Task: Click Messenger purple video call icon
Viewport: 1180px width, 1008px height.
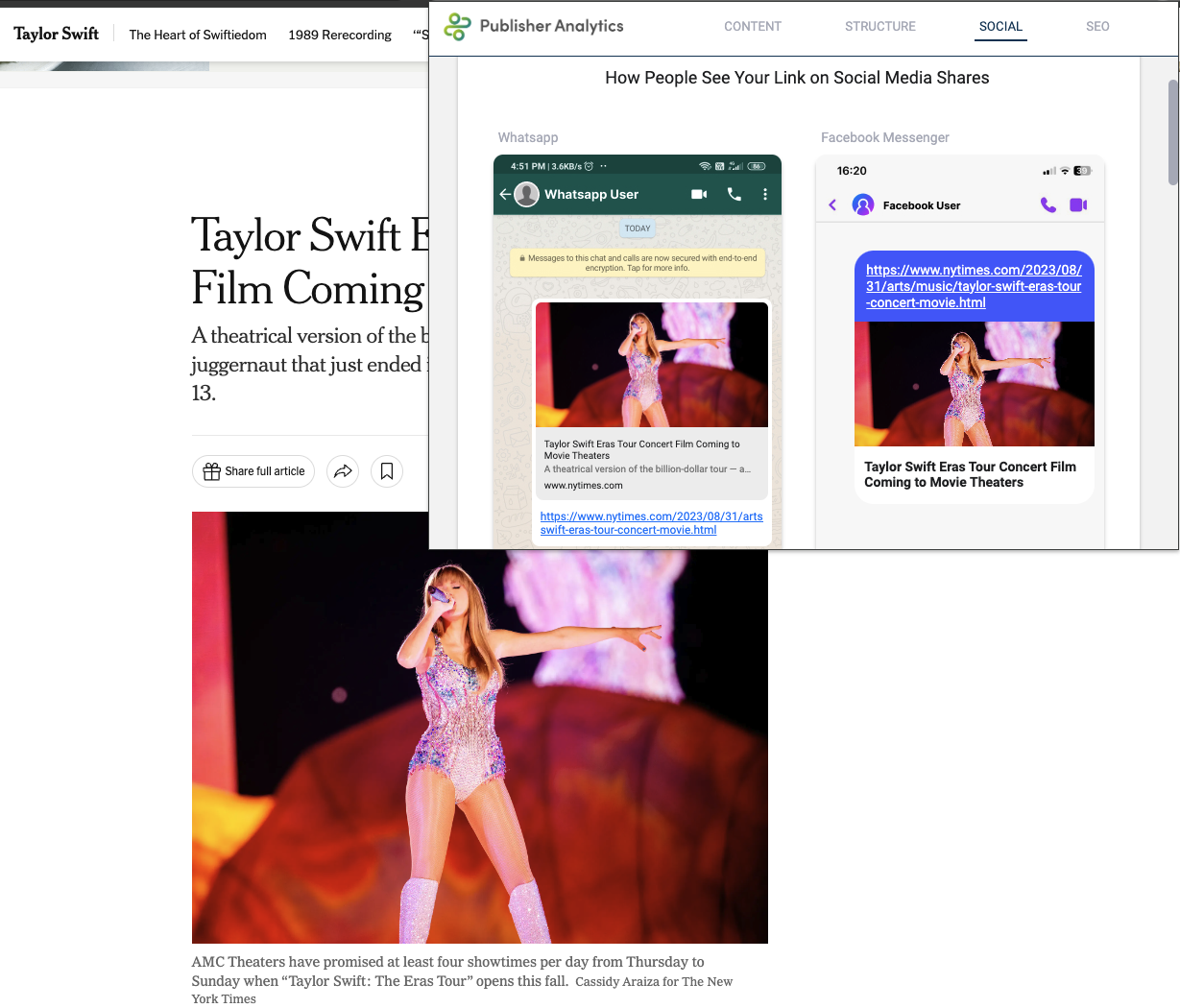Action: pos(1078,204)
